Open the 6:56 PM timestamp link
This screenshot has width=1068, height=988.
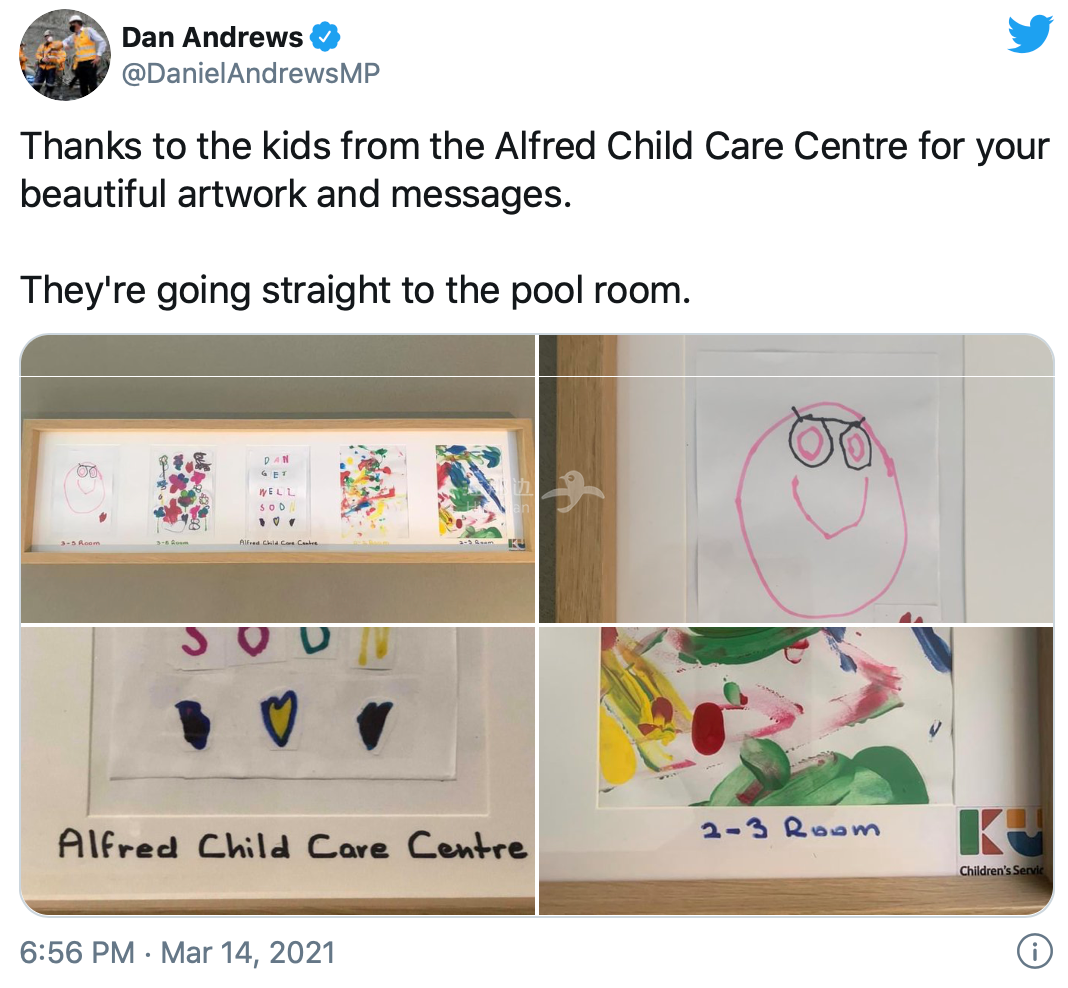pos(77,952)
